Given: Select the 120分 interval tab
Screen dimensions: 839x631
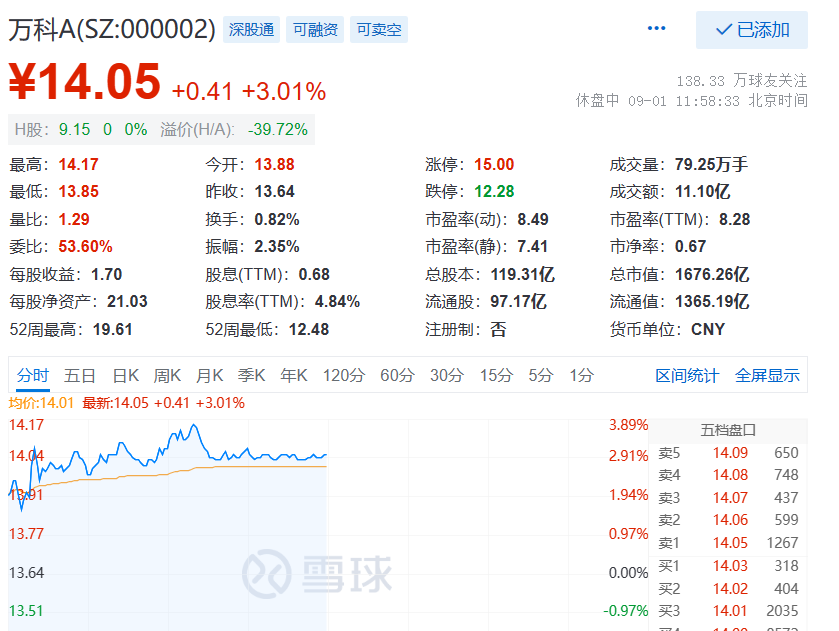Looking at the screenshot, I should click(x=344, y=375).
